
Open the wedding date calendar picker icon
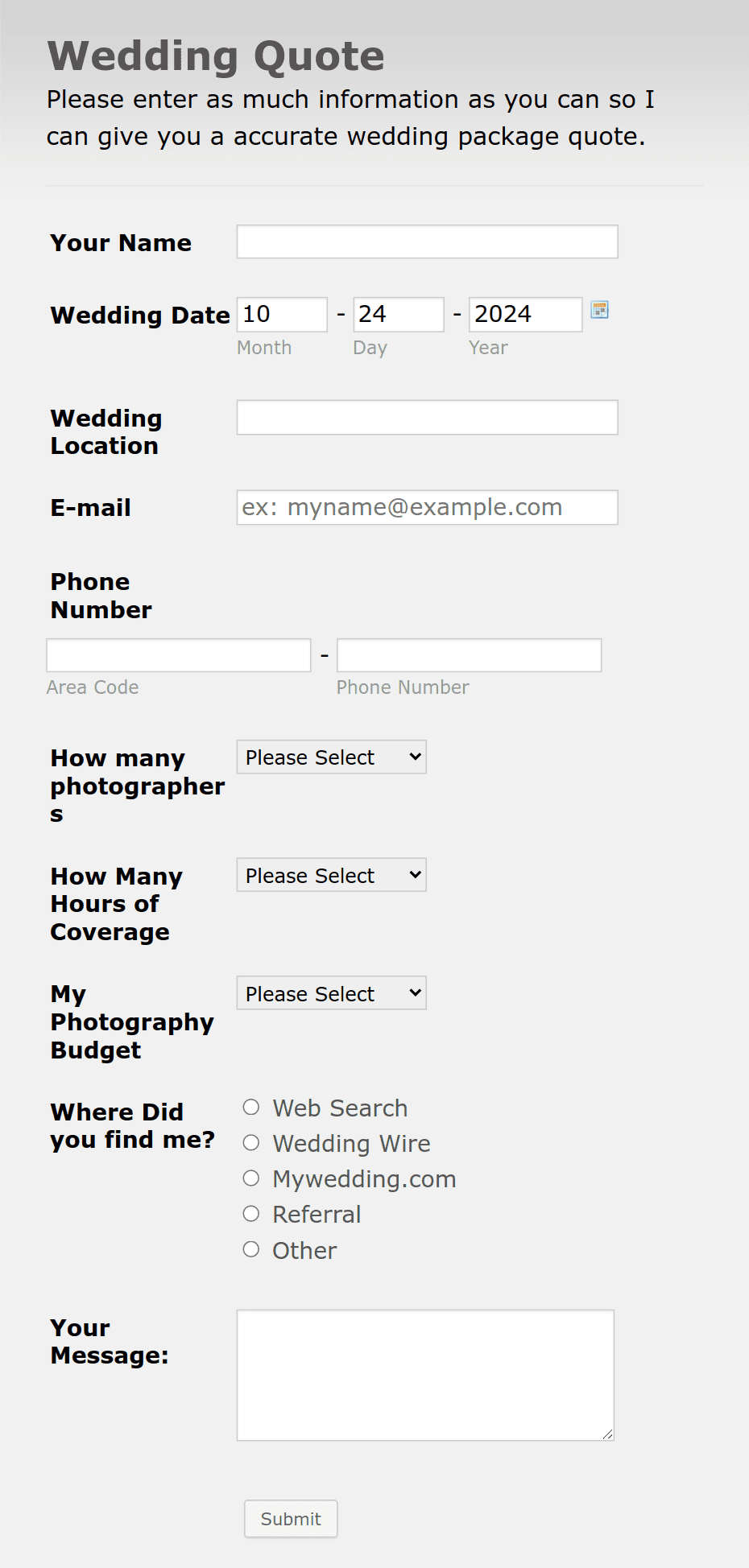599,310
